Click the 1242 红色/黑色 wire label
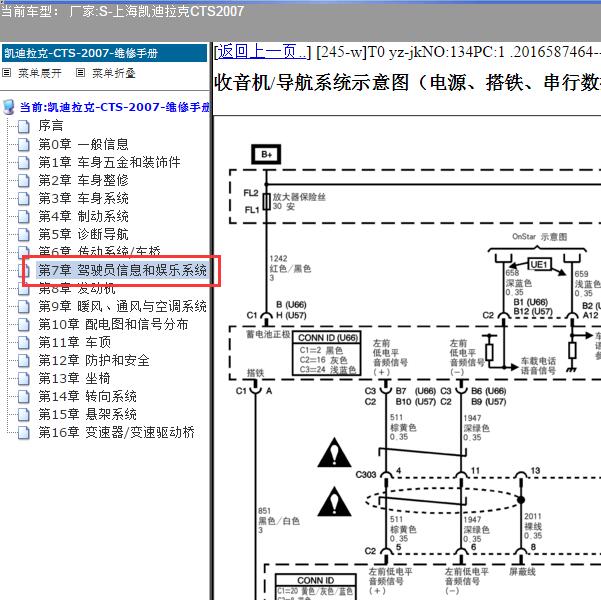This screenshot has width=601, height=600. (290, 268)
